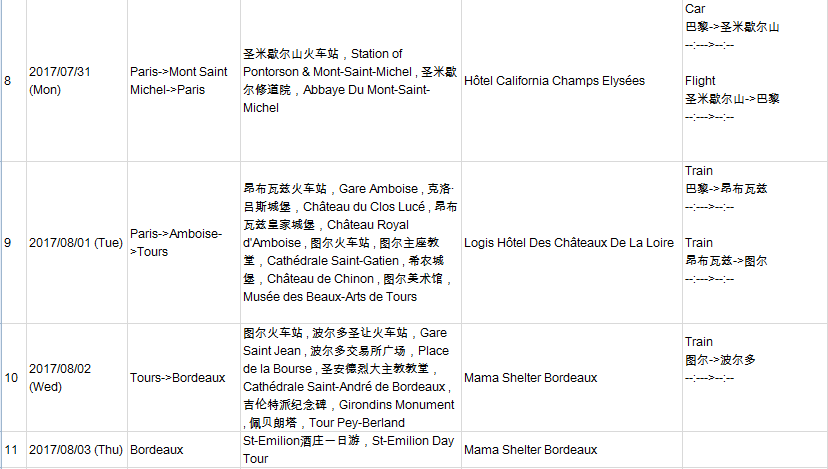Image resolution: width=828 pixels, height=469 pixels.
Task: Click the Car transport label
Action: point(695,9)
